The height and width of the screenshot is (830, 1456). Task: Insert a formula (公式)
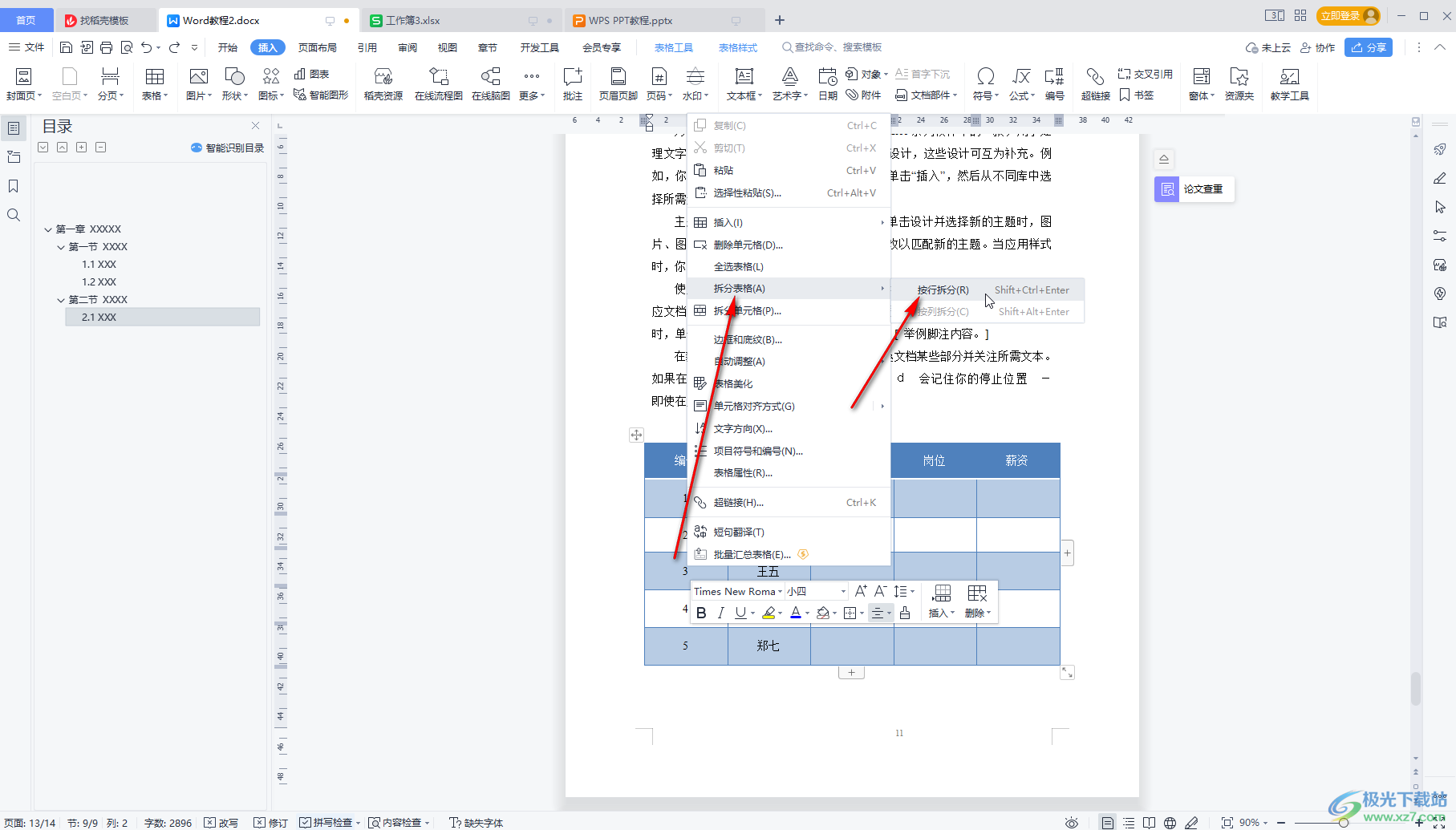coord(1021,84)
